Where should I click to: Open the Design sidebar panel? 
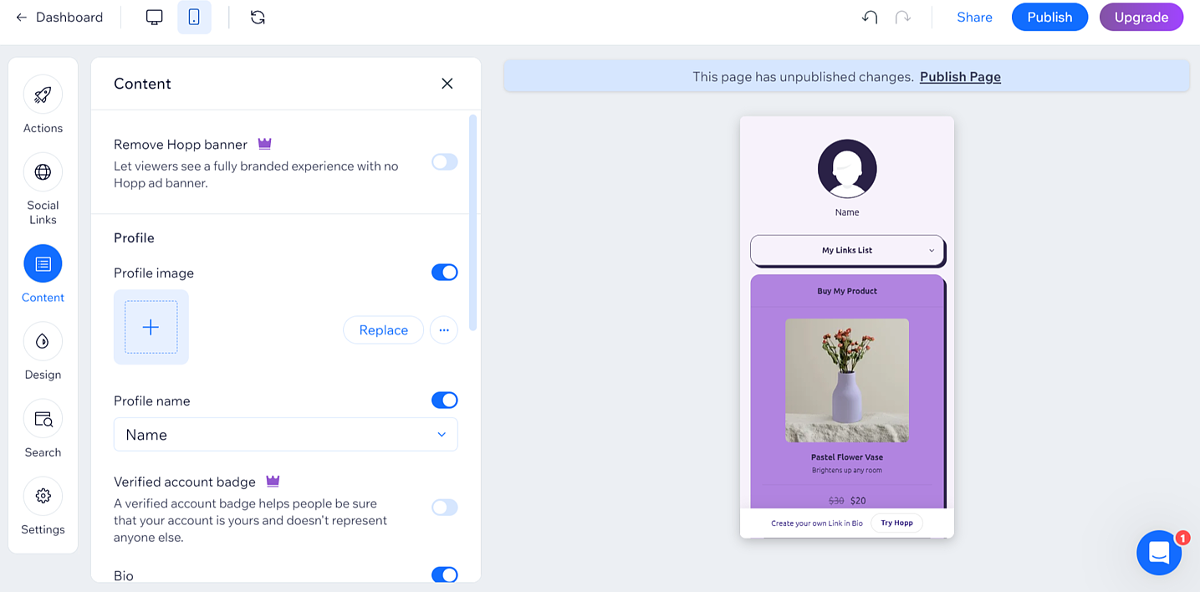pos(43,351)
